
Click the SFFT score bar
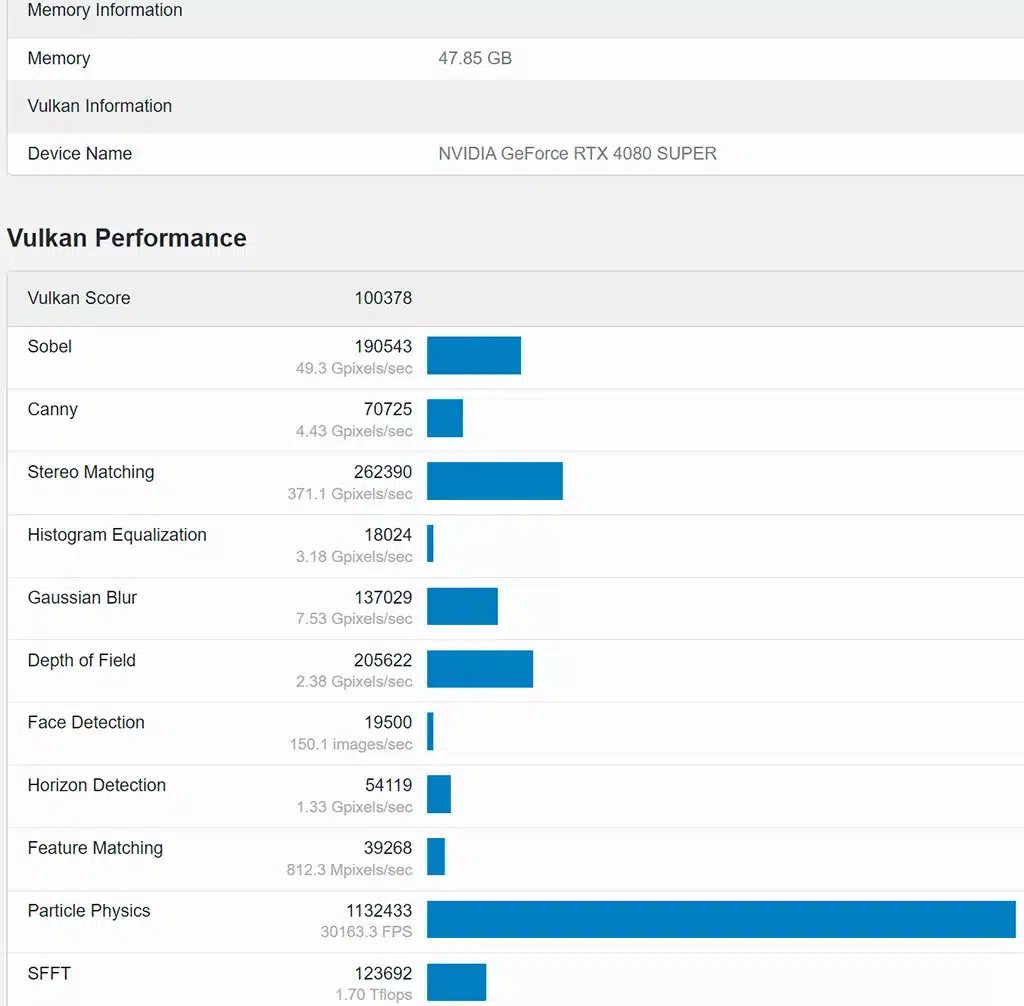(456, 982)
